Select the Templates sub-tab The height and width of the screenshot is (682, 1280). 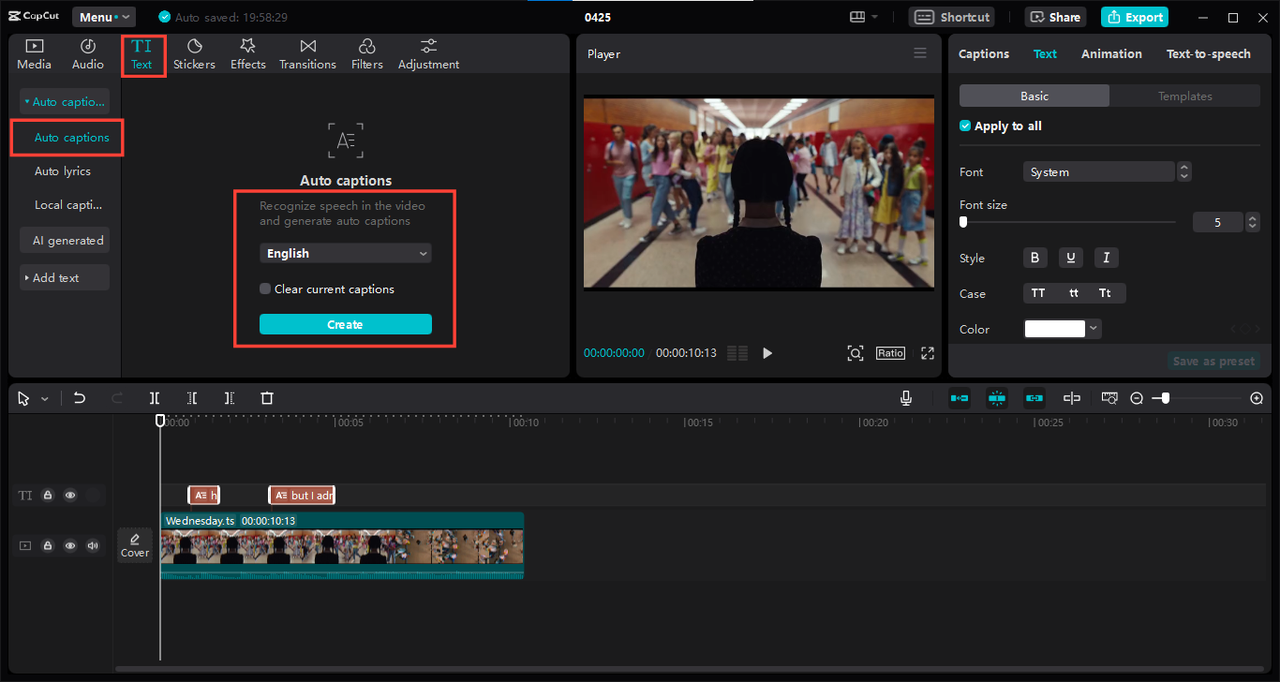pyautogui.click(x=1185, y=96)
